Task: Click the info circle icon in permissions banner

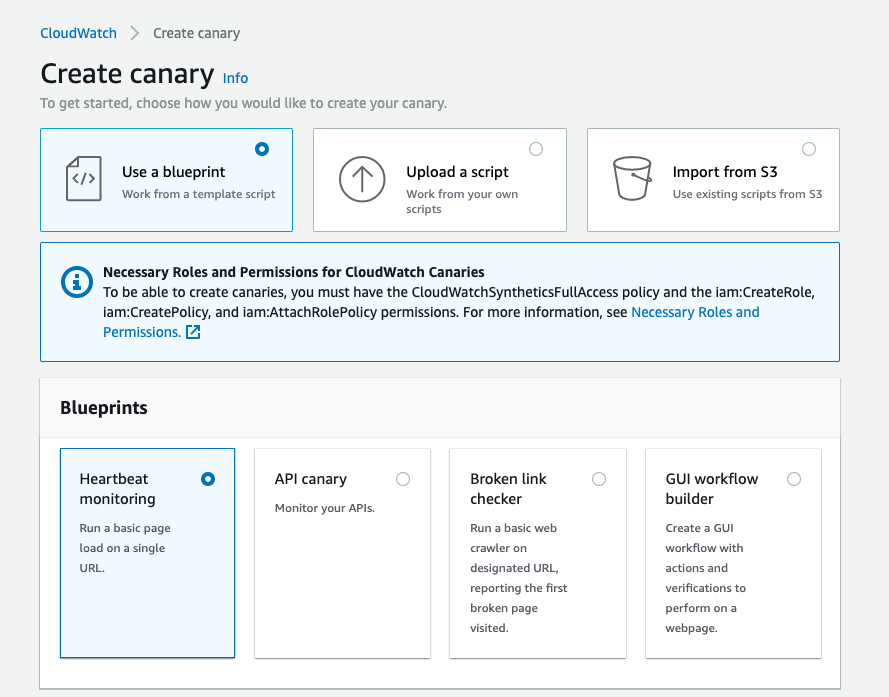Action: [x=77, y=282]
